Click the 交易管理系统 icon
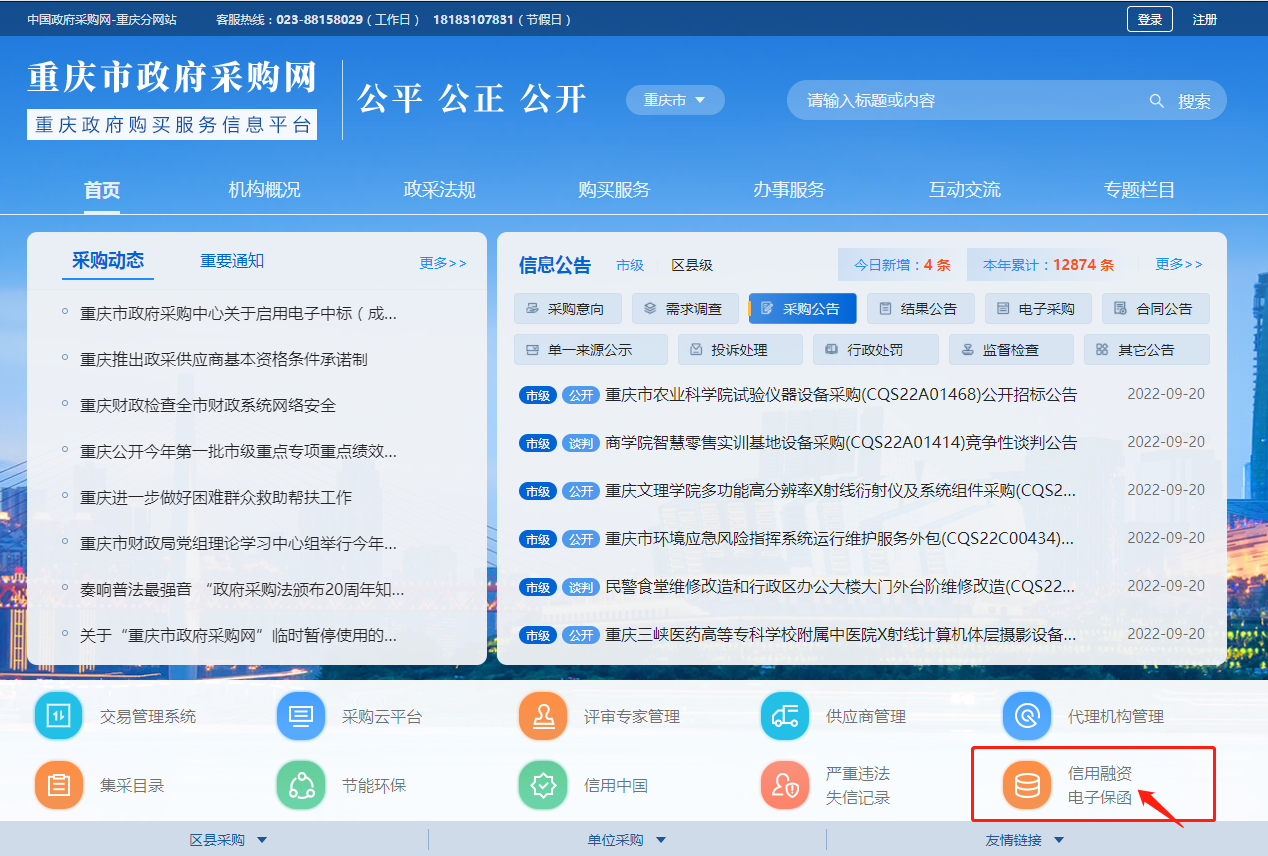 [58, 716]
